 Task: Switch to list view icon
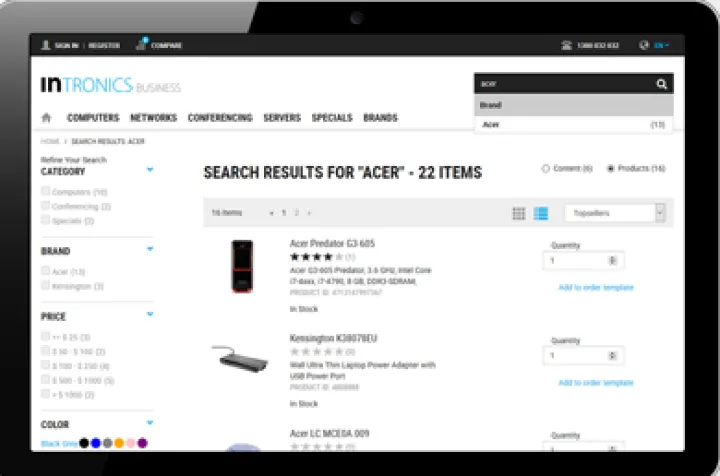point(540,213)
